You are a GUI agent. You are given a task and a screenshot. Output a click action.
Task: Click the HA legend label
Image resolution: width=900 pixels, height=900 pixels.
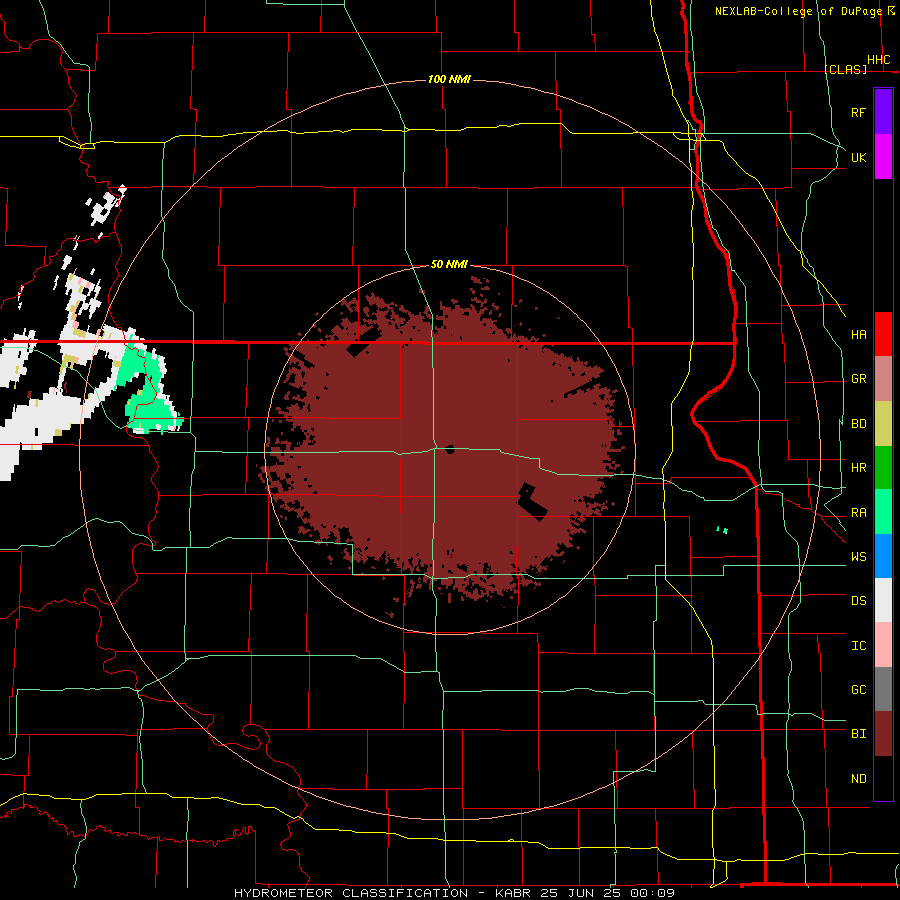[x=858, y=334]
